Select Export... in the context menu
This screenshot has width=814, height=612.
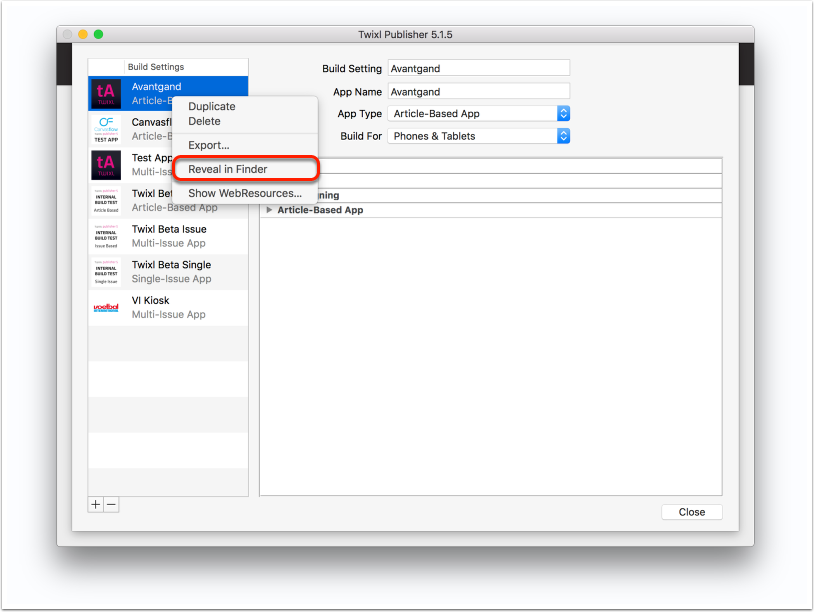pyautogui.click(x=209, y=145)
